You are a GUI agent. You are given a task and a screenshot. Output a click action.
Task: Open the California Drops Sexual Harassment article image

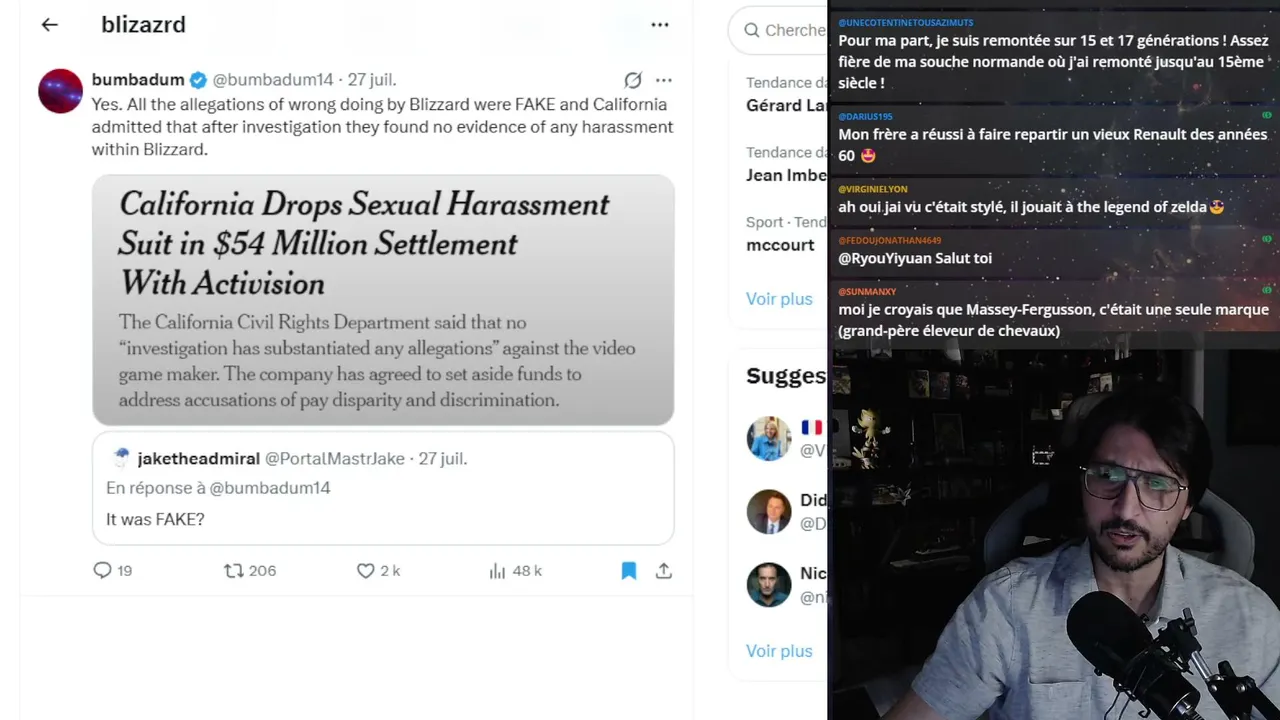point(383,300)
